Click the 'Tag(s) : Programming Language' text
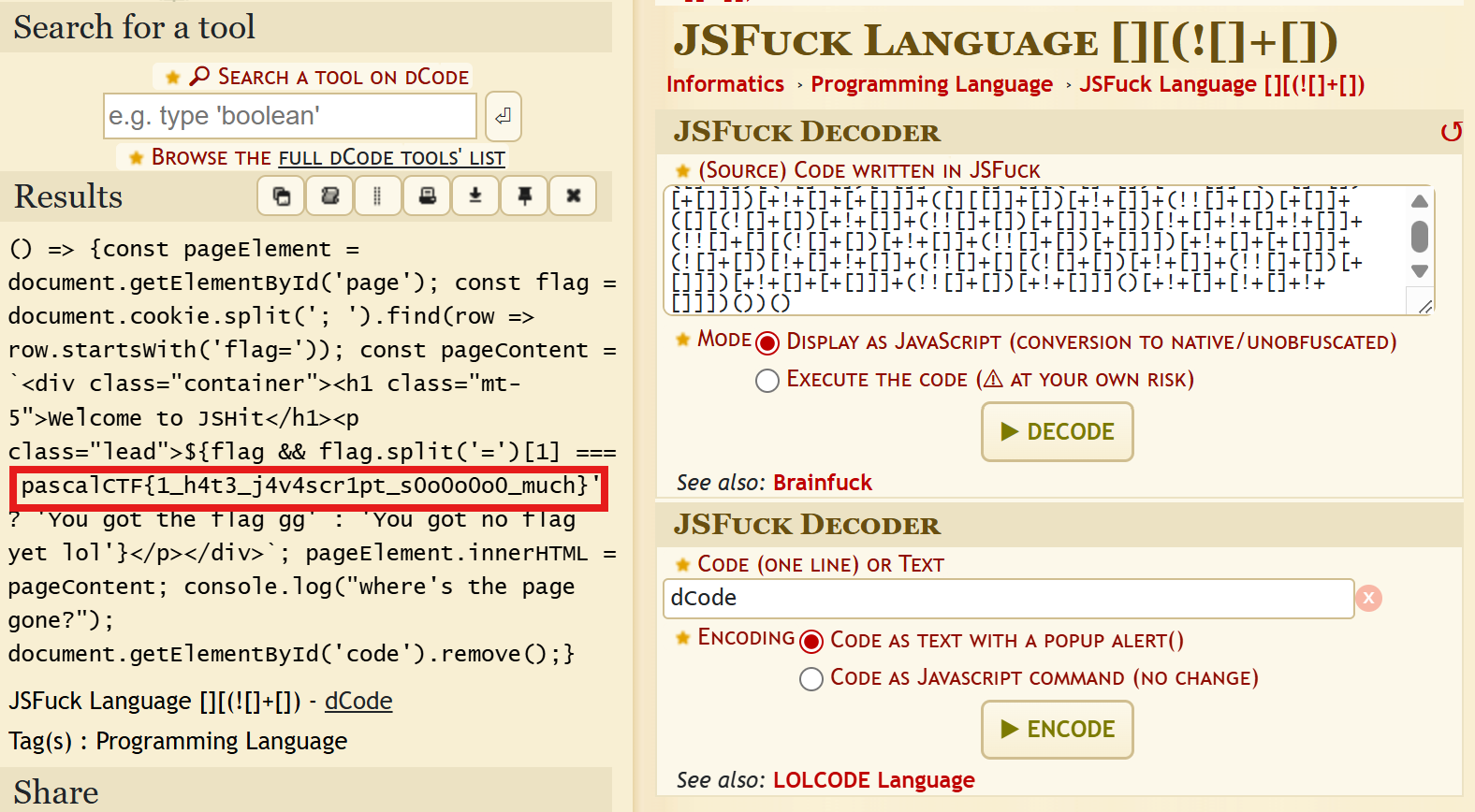Viewport: 1475px width, 812px height. (x=178, y=741)
